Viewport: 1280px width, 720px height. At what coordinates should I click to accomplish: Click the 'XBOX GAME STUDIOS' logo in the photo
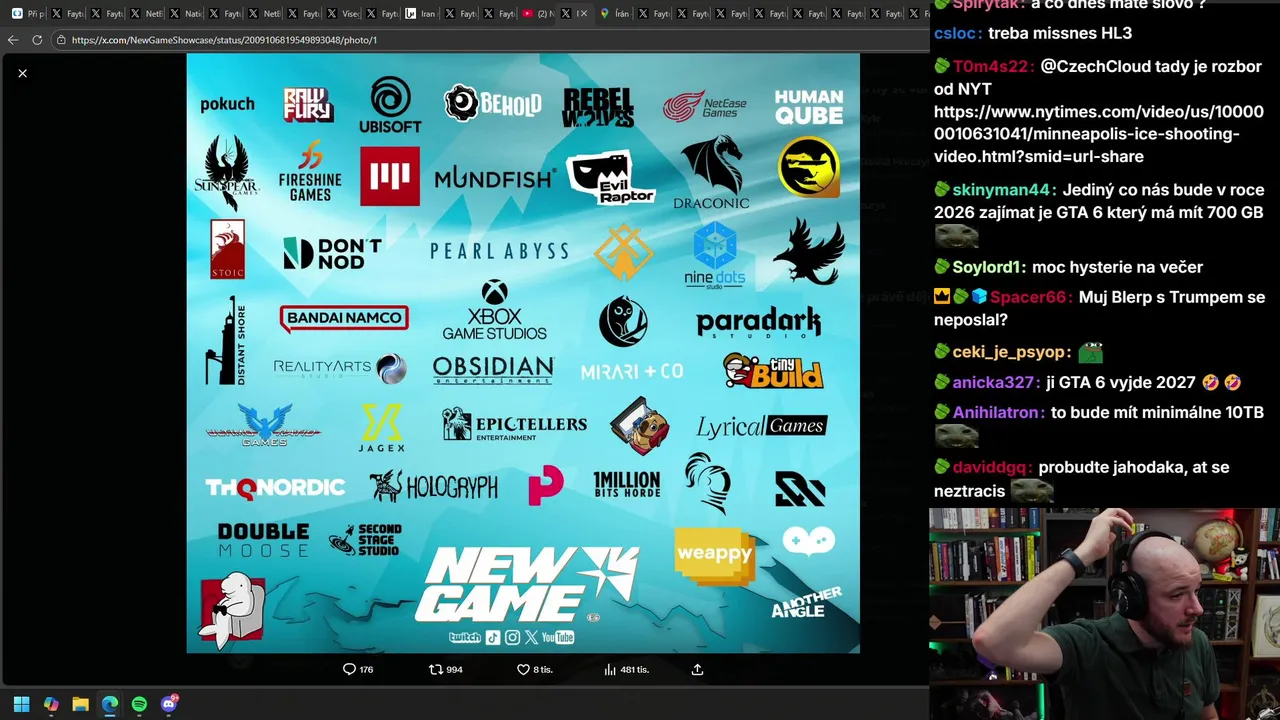click(494, 310)
